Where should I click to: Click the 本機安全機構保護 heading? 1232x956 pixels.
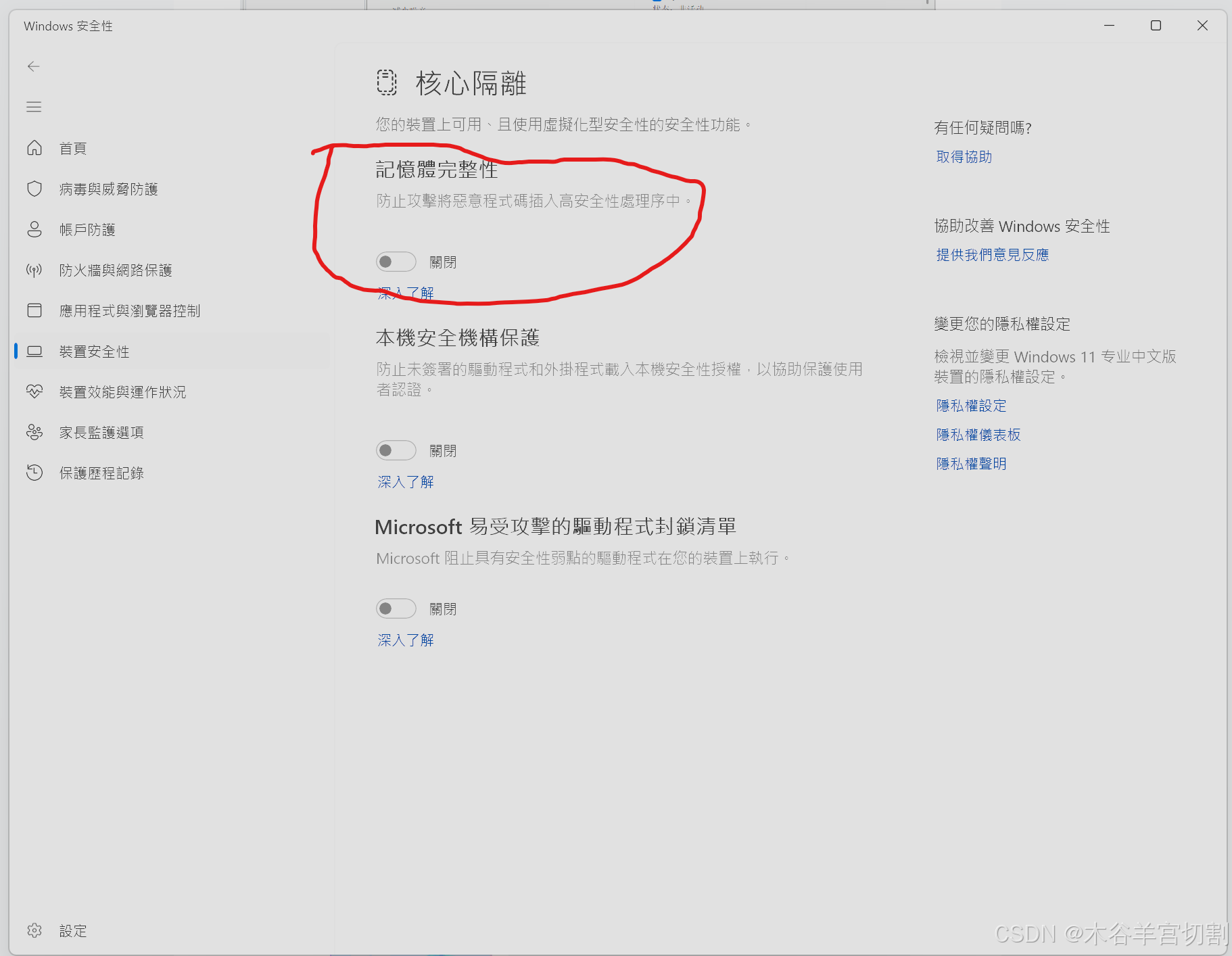[458, 337]
